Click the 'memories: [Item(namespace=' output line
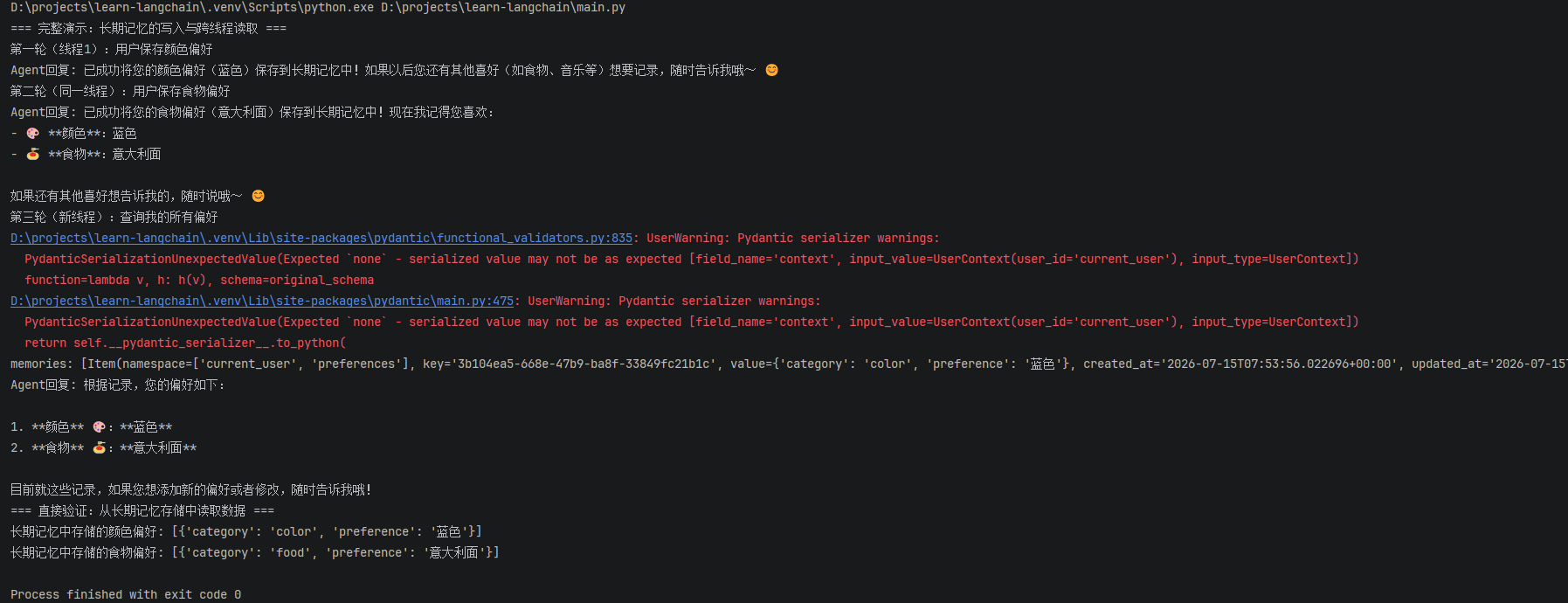1568x603 pixels. pyautogui.click(x=789, y=364)
